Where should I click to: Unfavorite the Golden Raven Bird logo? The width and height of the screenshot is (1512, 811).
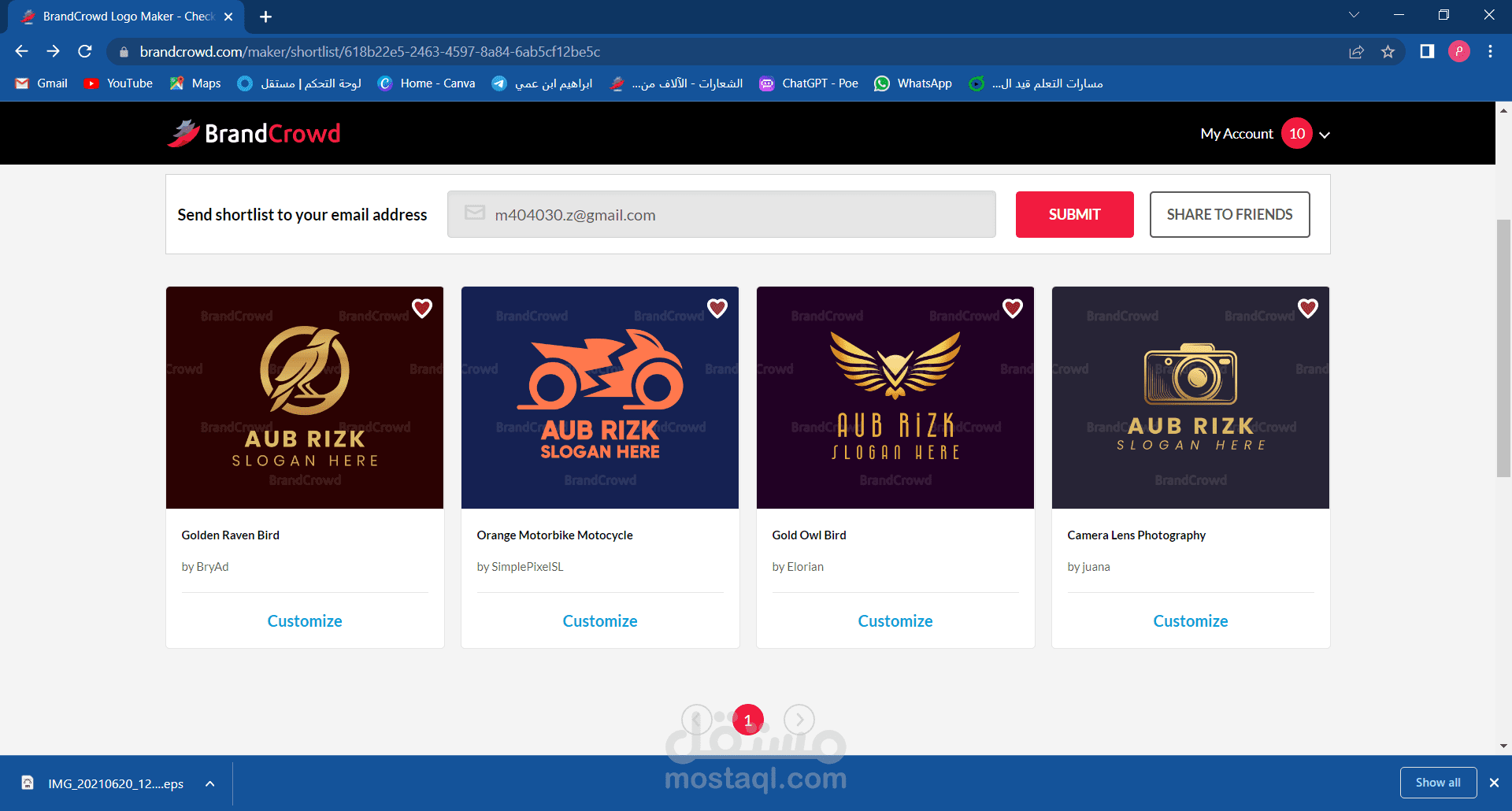pos(422,309)
